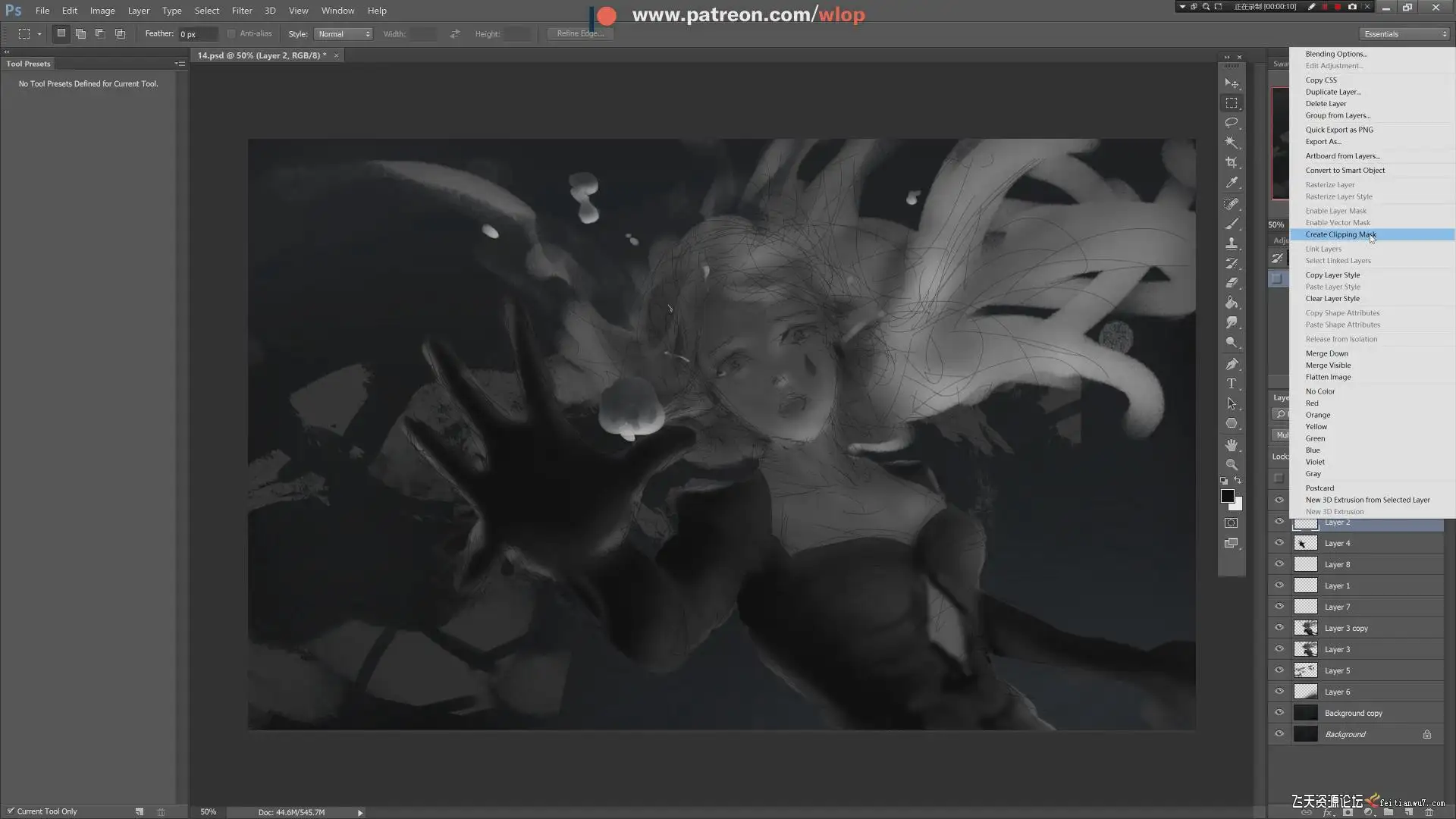This screenshot has height=819, width=1456.
Task: Select the Hand tool
Action: (1231, 444)
